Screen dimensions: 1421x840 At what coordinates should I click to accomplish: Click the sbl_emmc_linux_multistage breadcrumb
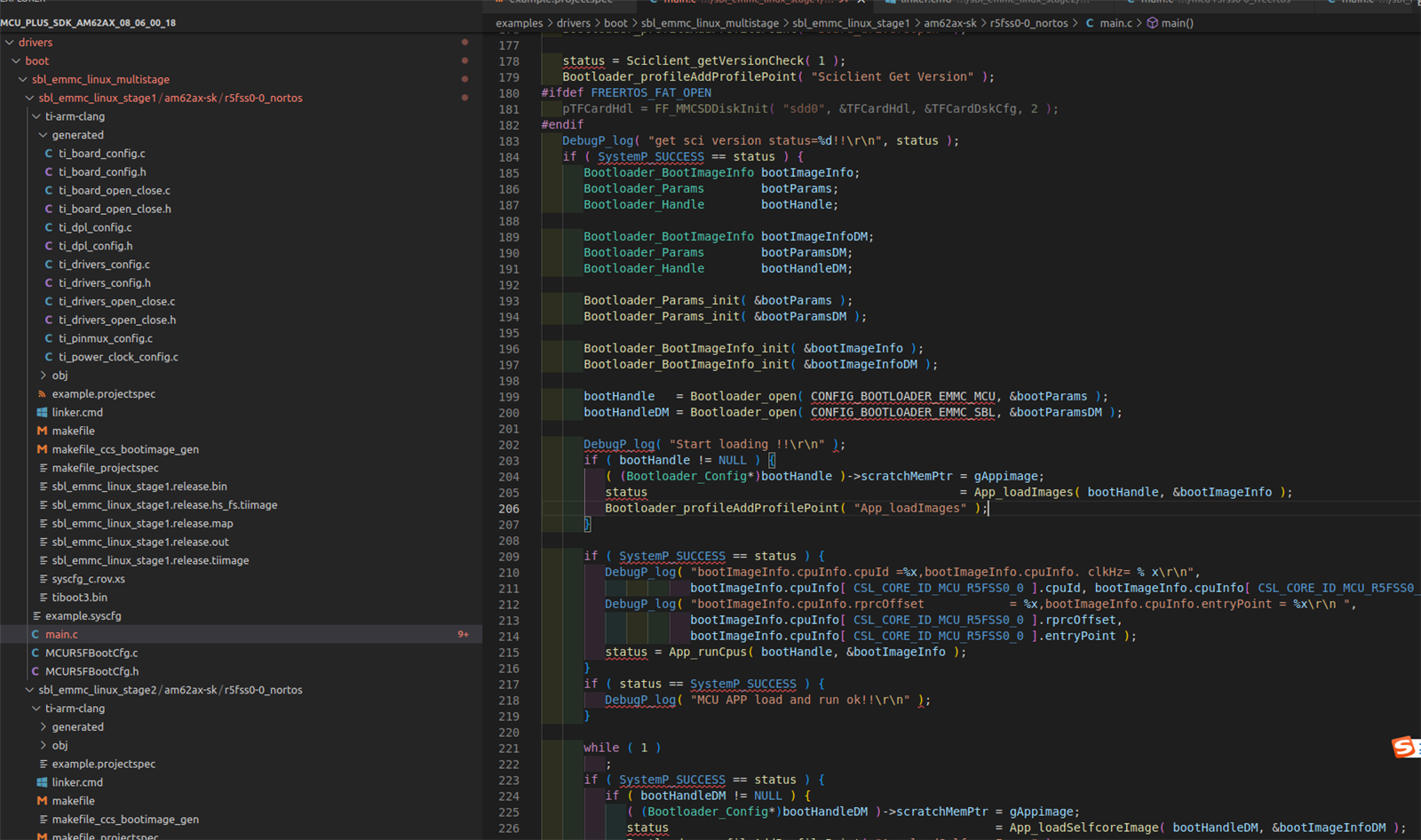click(x=710, y=23)
